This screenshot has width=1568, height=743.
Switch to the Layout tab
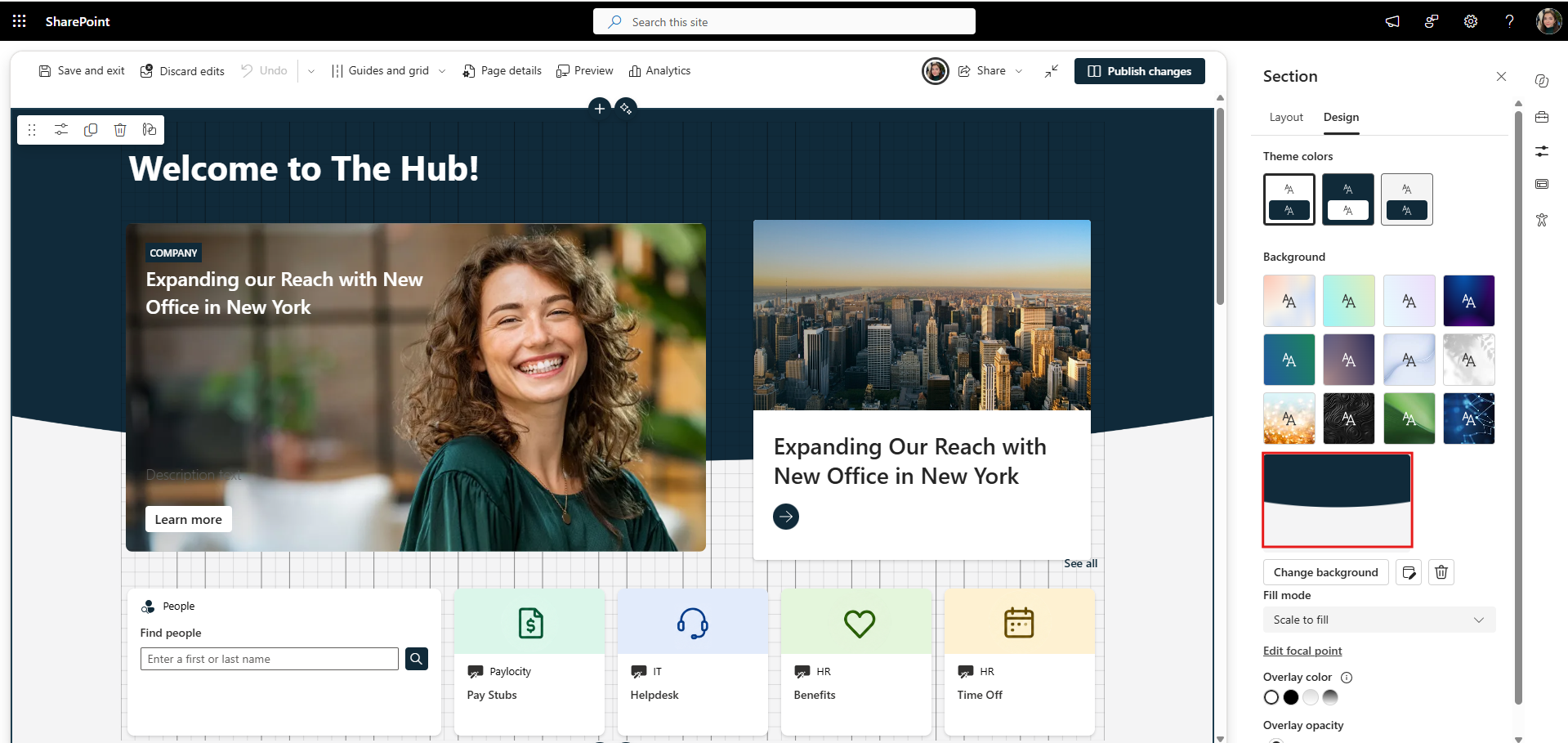pos(1286,118)
